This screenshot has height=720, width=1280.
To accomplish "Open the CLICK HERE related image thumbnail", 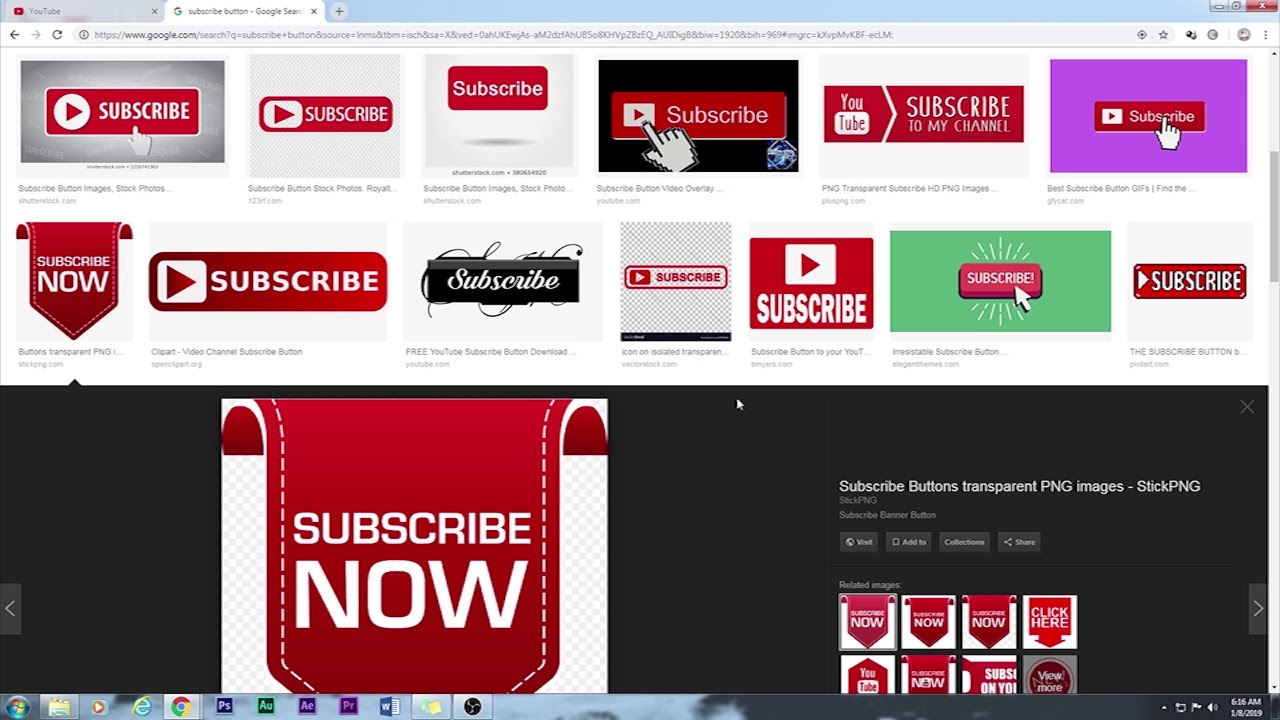I will [x=1049, y=621].
